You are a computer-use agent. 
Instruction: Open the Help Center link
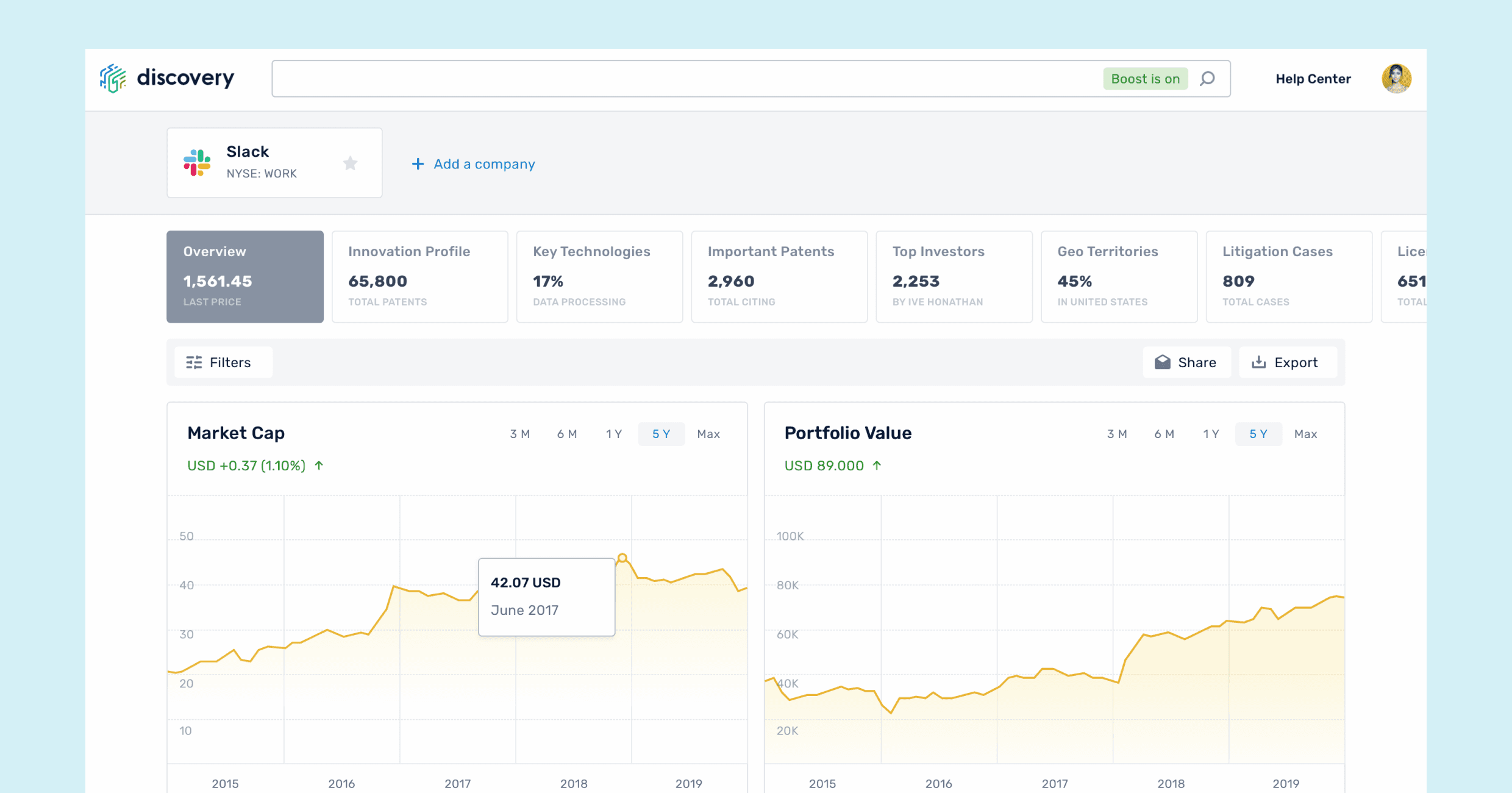(1313, 79)
